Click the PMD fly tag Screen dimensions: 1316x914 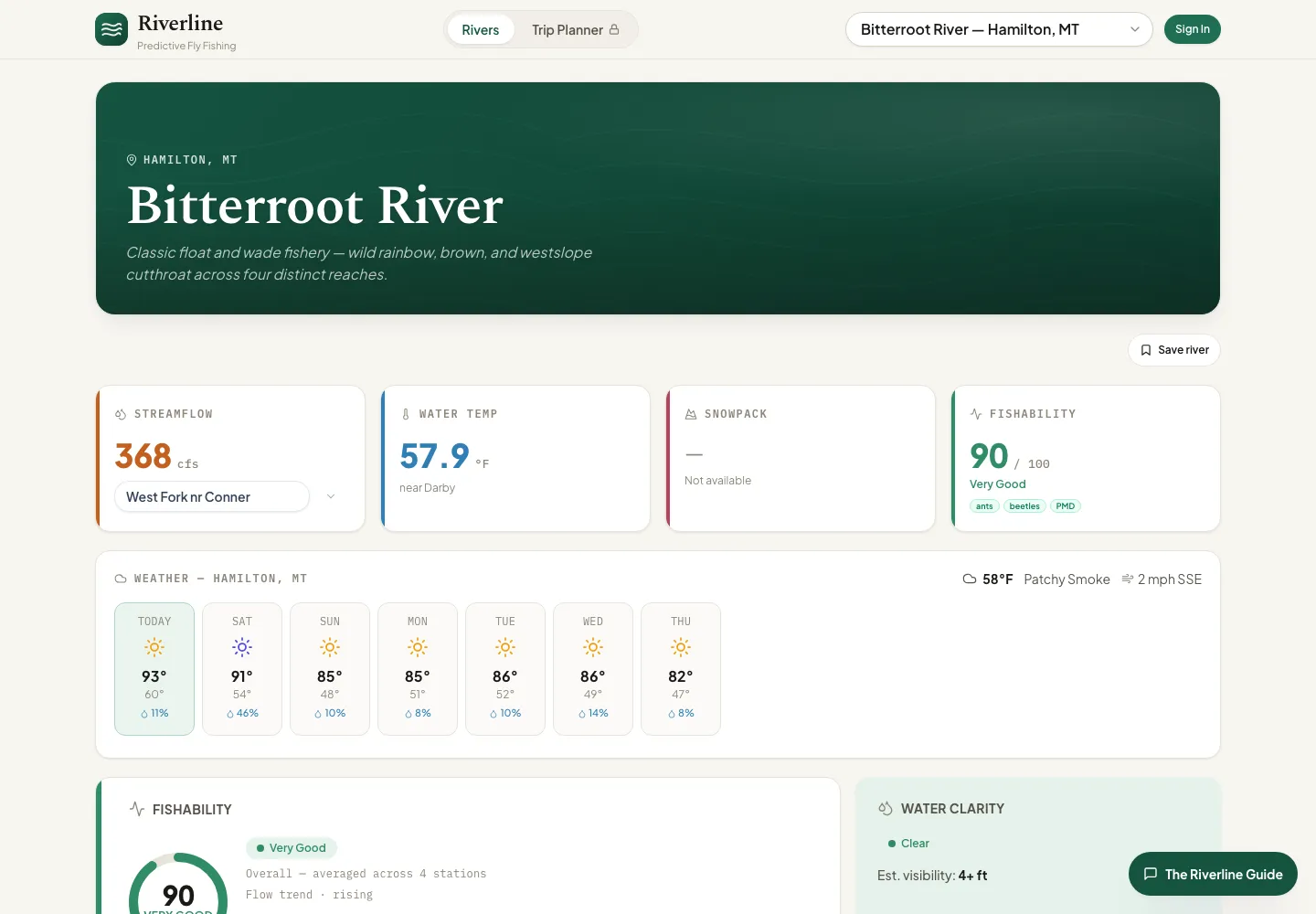pos(1066,506)
